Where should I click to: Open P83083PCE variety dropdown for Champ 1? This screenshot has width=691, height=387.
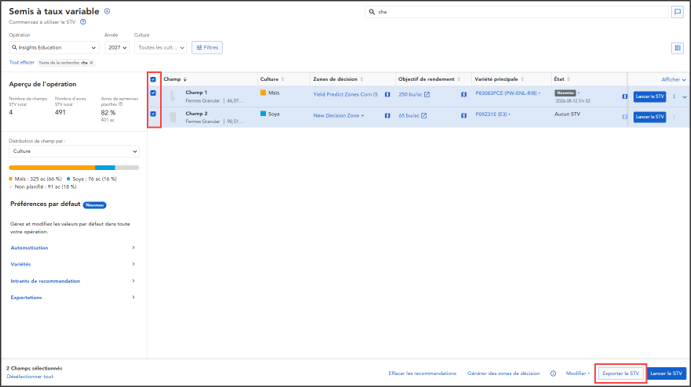[508, 93]
